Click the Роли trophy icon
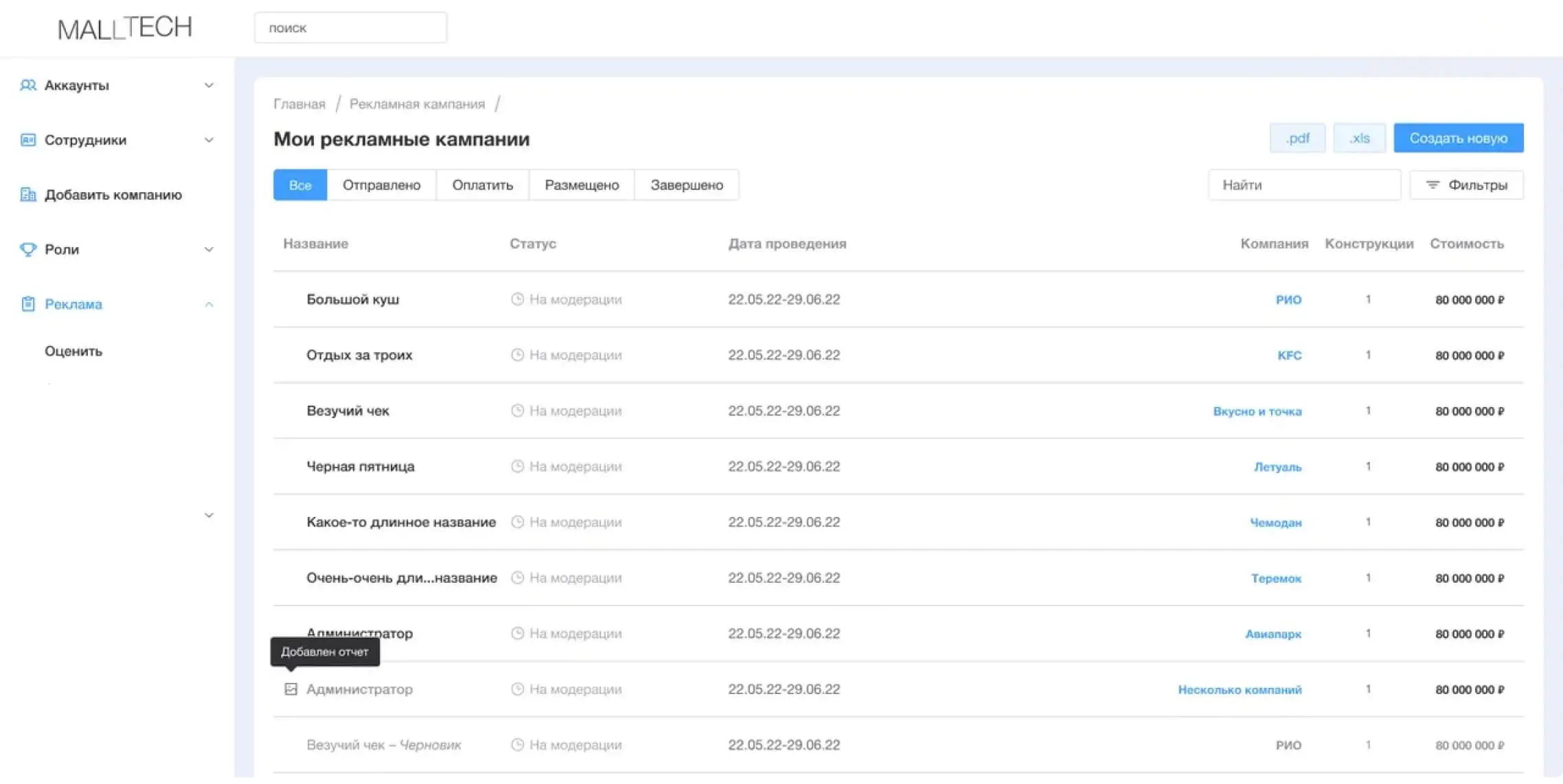The height and width of the screenshot is (784, 1563). click(x=28, y=249)
